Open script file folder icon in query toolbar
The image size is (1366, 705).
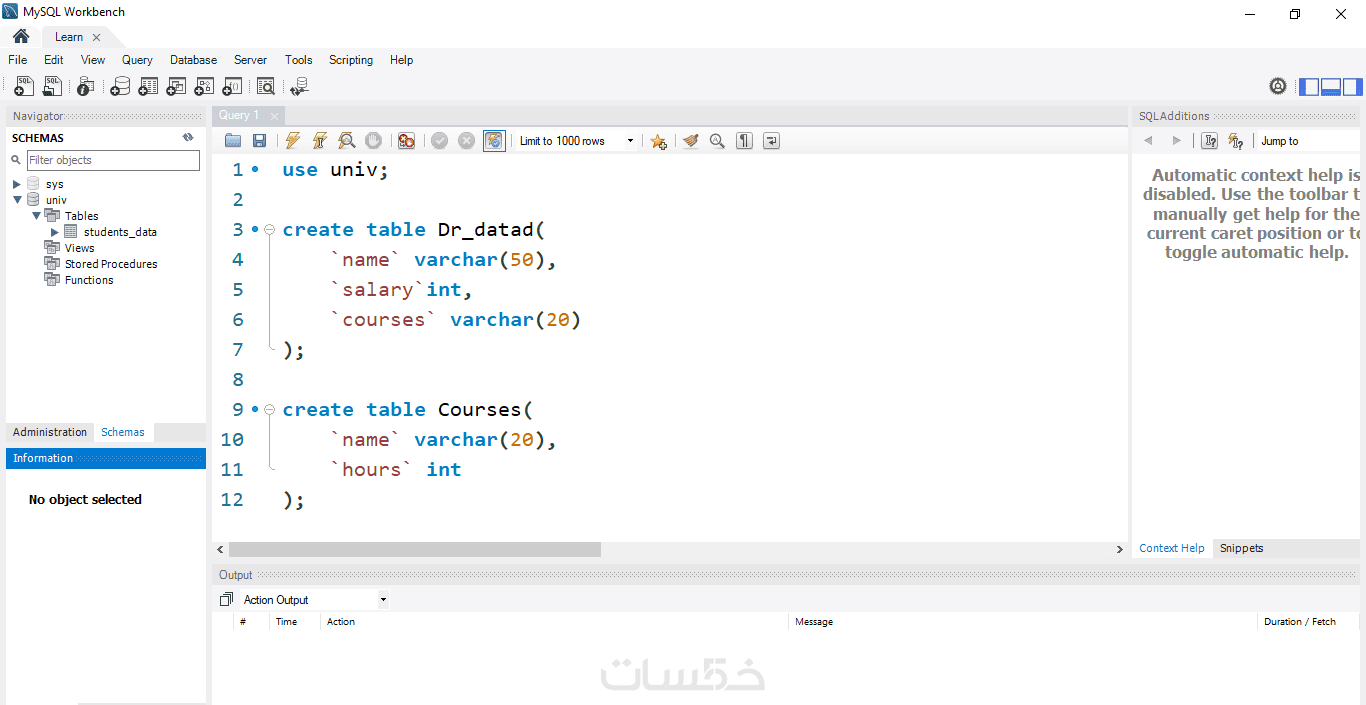click(x=233, y=141)
